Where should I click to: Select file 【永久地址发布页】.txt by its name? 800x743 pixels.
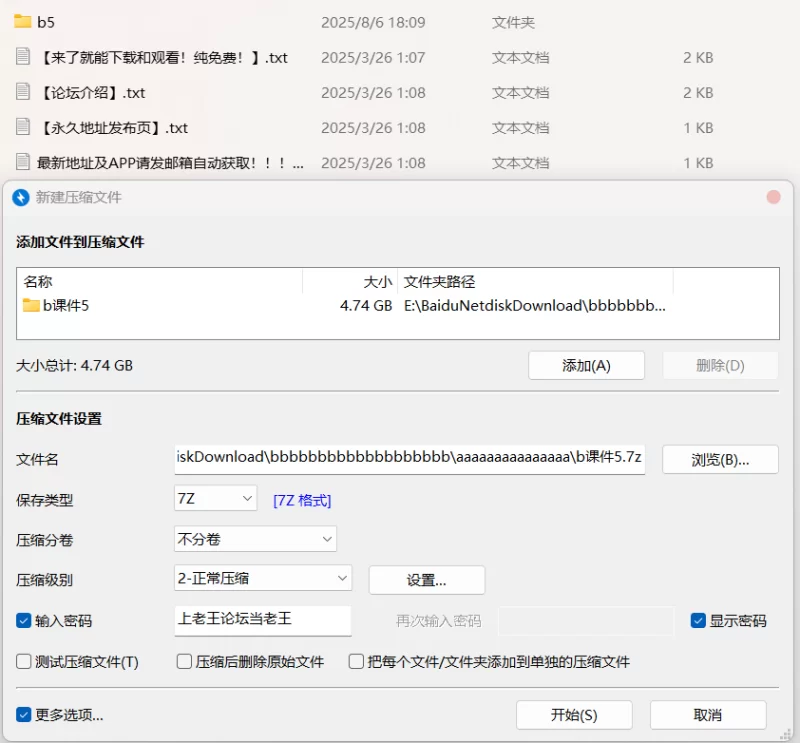pos(113,128)
